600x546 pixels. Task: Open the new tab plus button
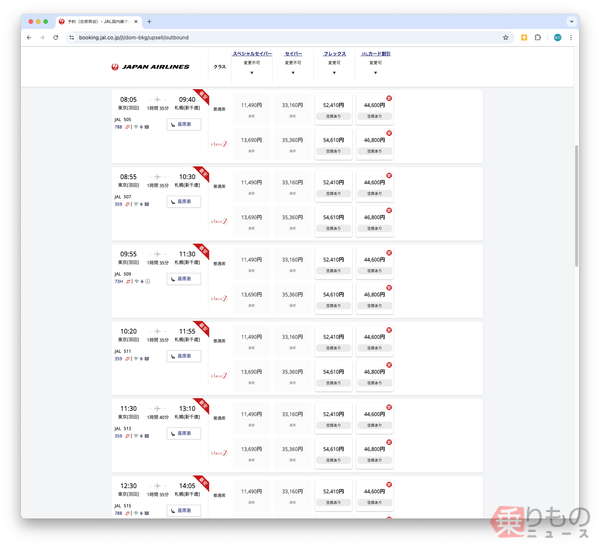click(x=149, y=21)
